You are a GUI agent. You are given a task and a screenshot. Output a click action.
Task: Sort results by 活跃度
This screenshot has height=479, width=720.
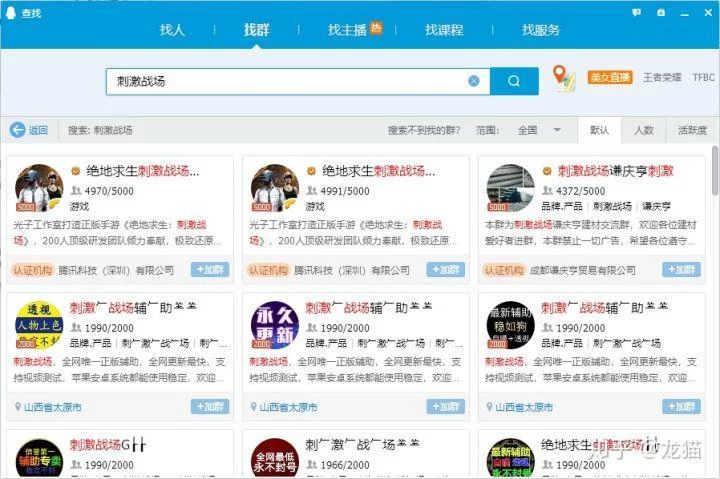[x=692, y=130]
